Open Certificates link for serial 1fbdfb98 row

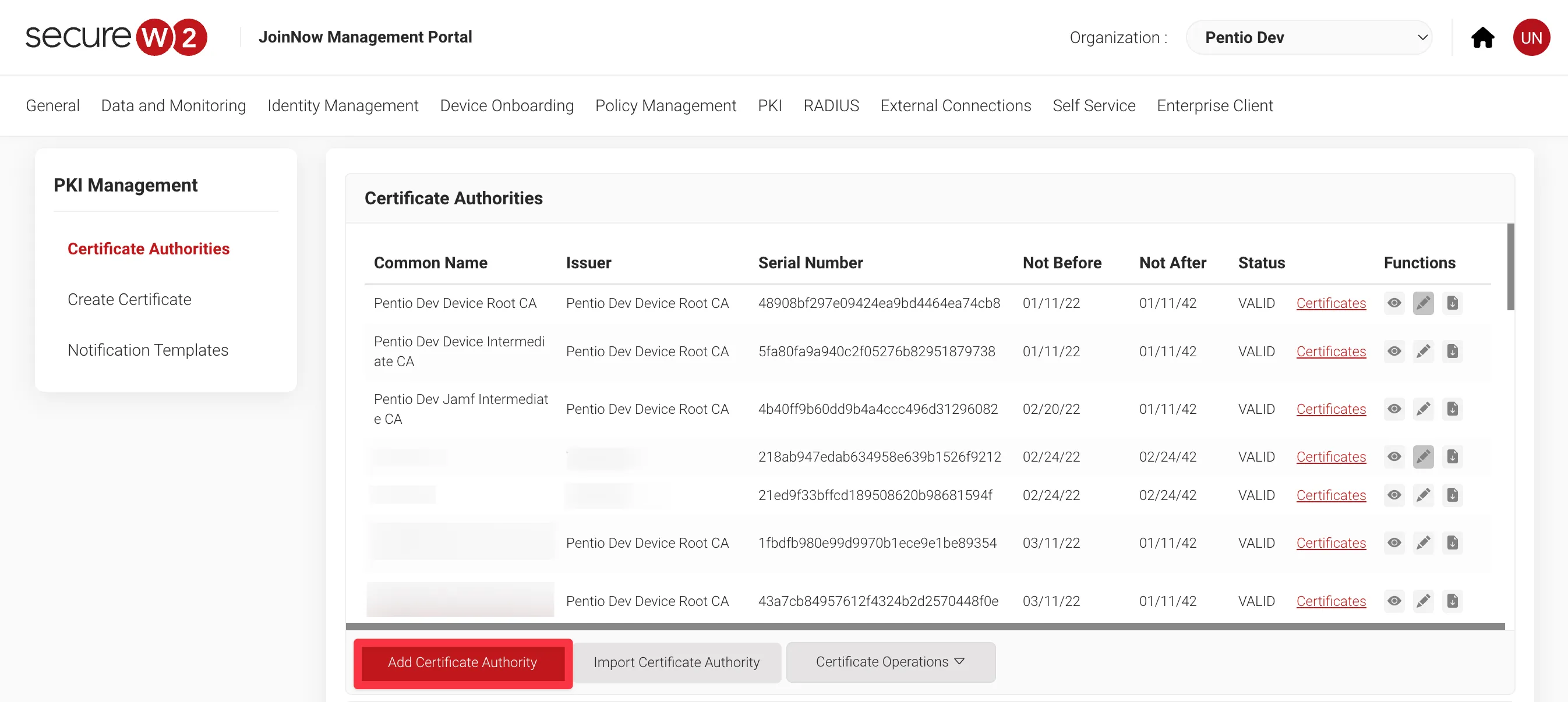[x=1330, y=543]
